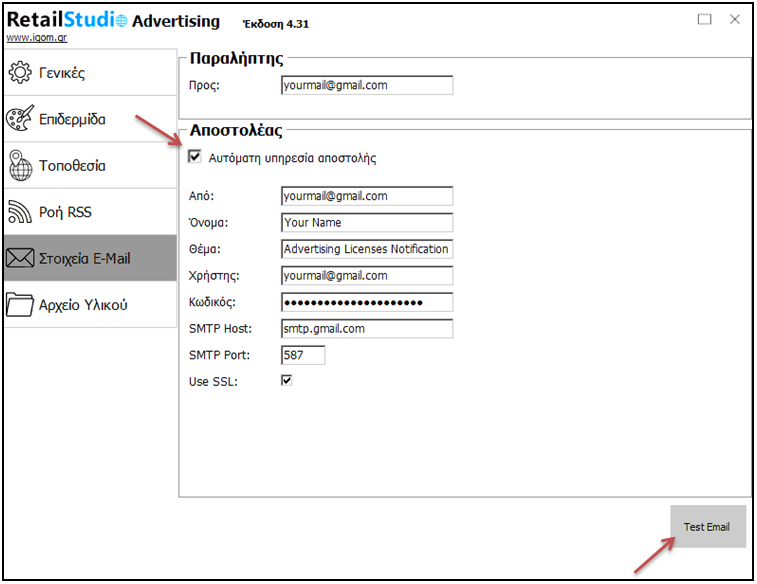
Task: Click the folder icon for Αρχείο Υλικού
Action: [x=20, y=305]
